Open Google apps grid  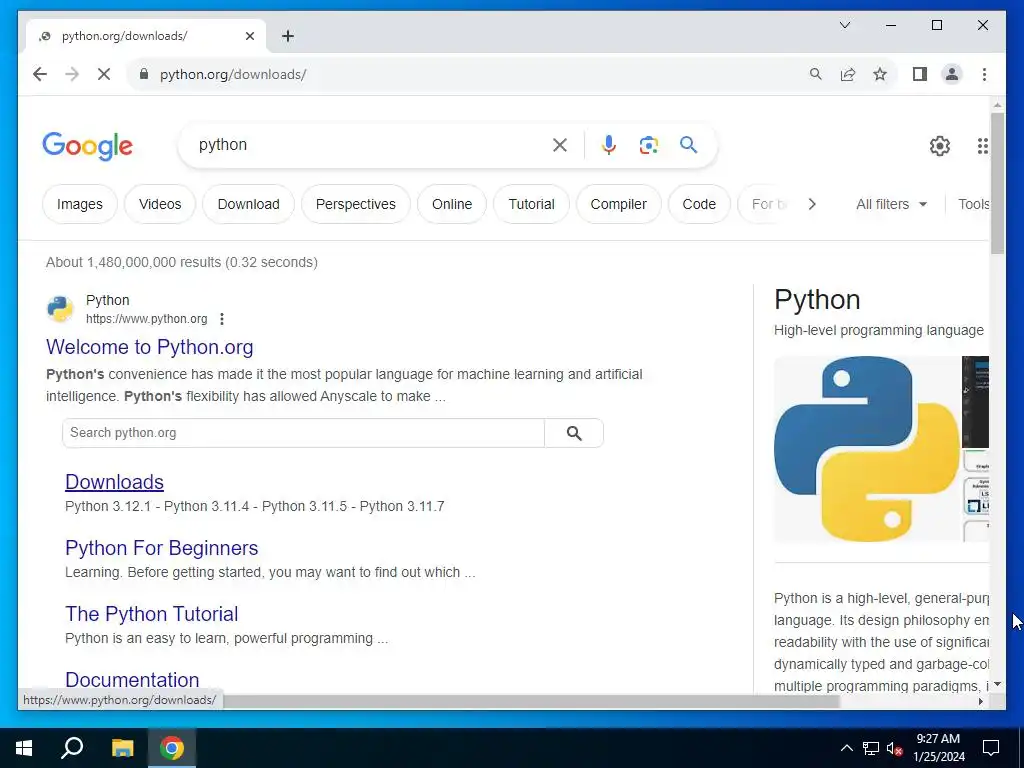(x=982, y=146)
